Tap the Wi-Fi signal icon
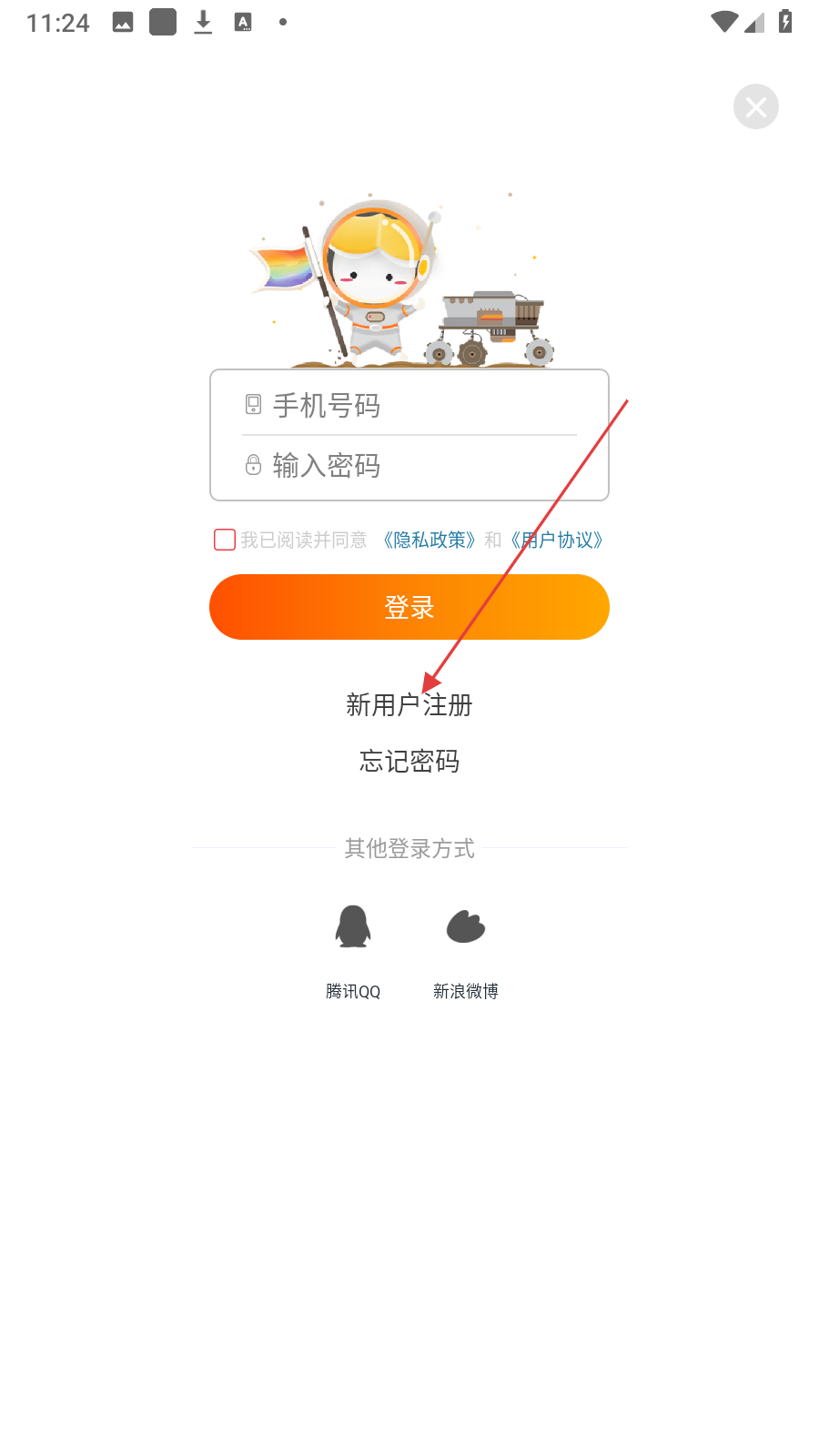The width and height of the screenshot is (819, 1456). click(724, 22)
